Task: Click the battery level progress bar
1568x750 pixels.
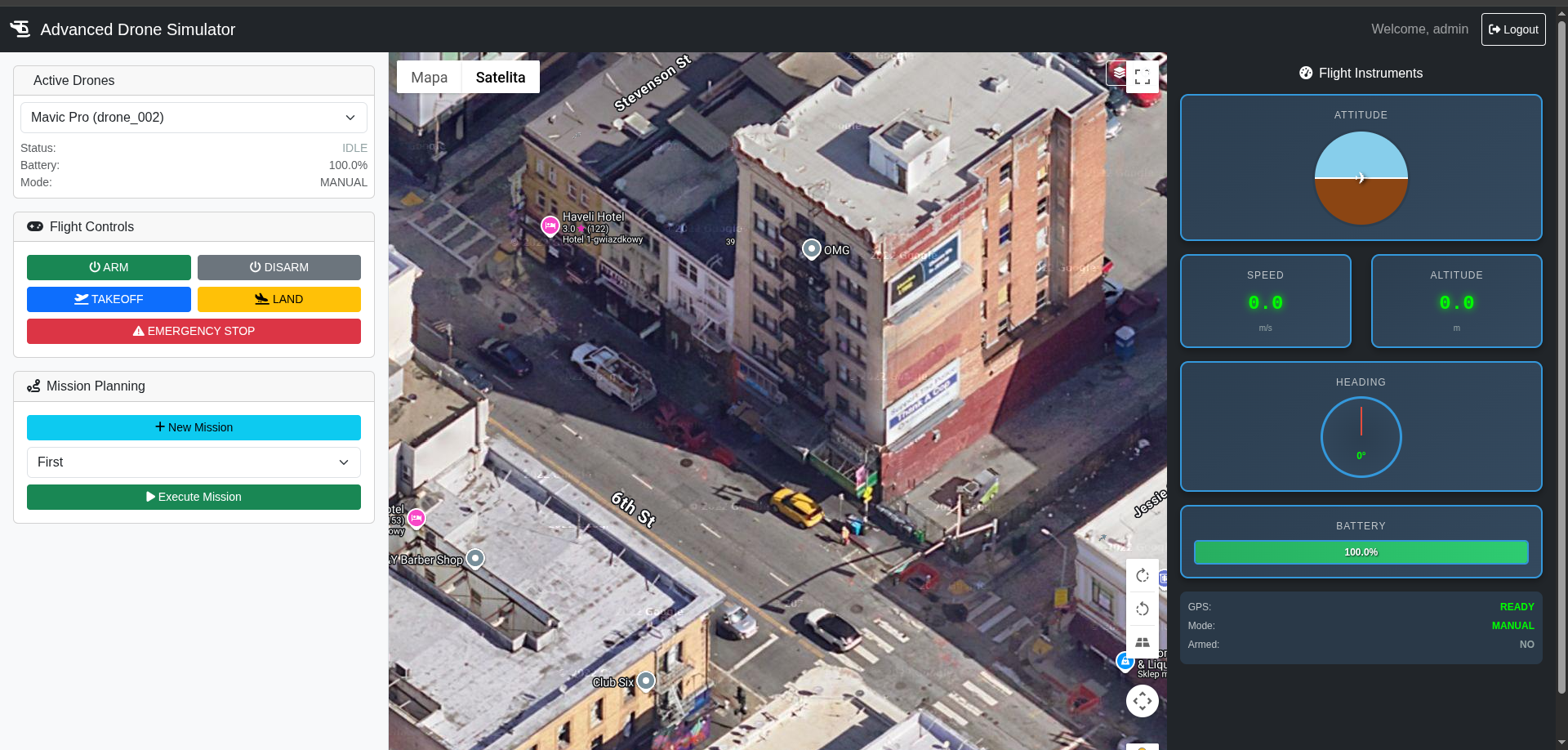Action: point(1361,552)
